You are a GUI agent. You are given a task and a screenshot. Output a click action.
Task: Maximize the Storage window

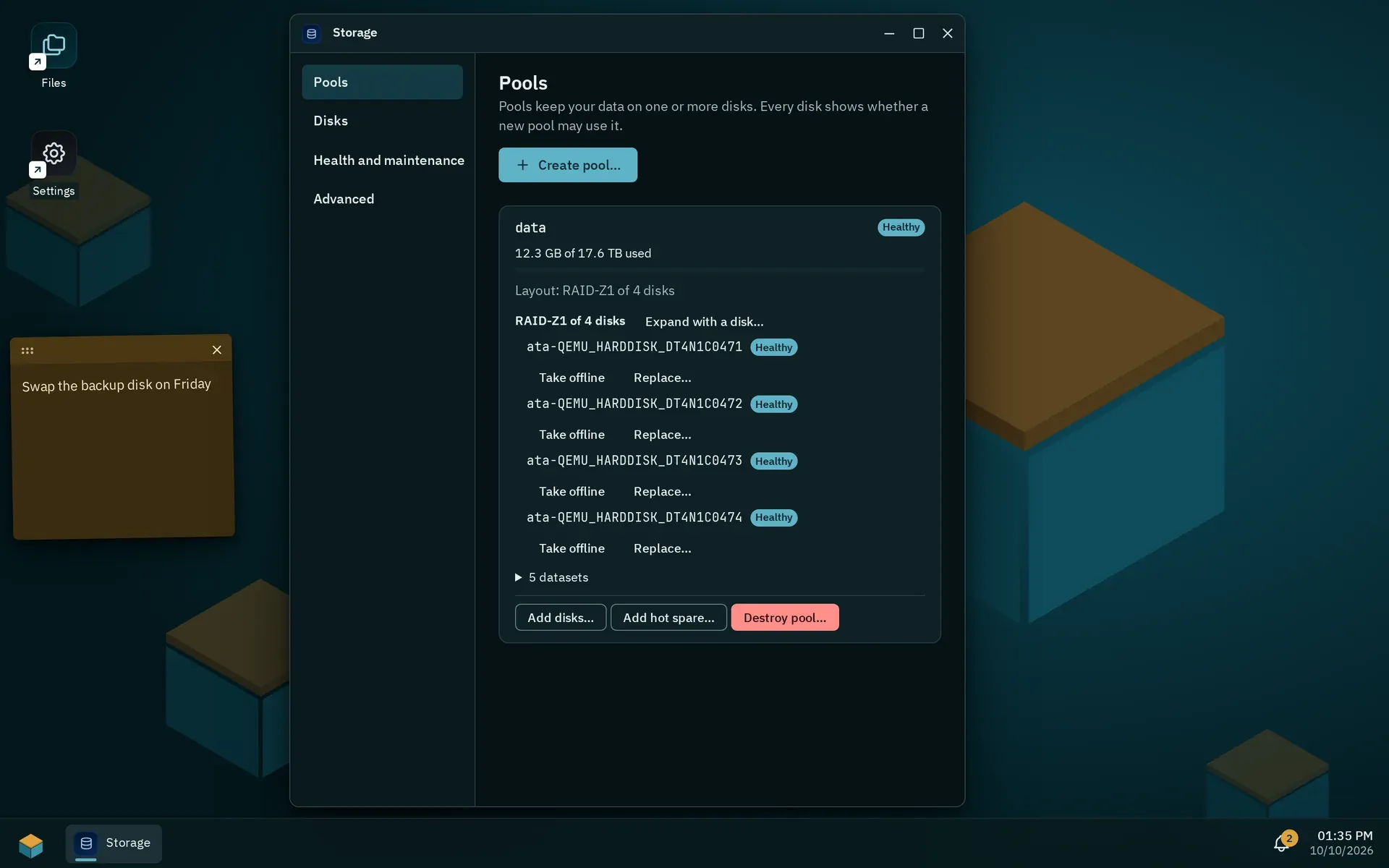pos(919,33)
